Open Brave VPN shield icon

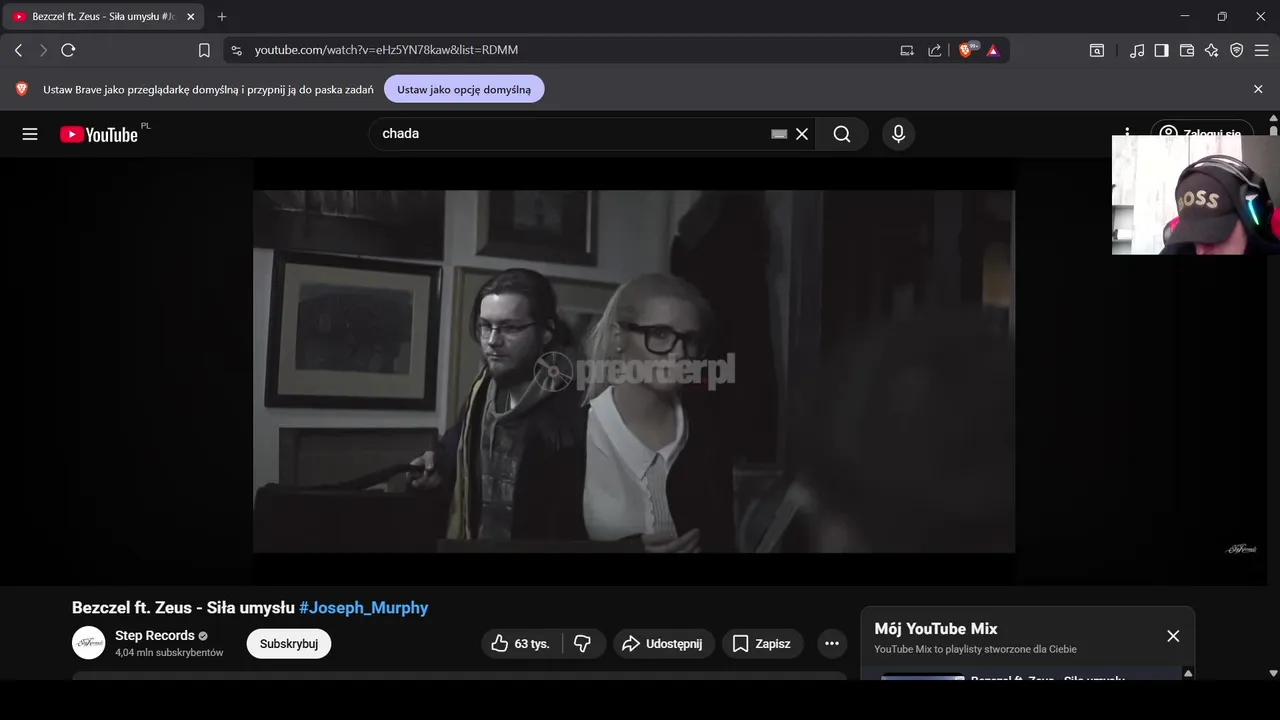1237,50
